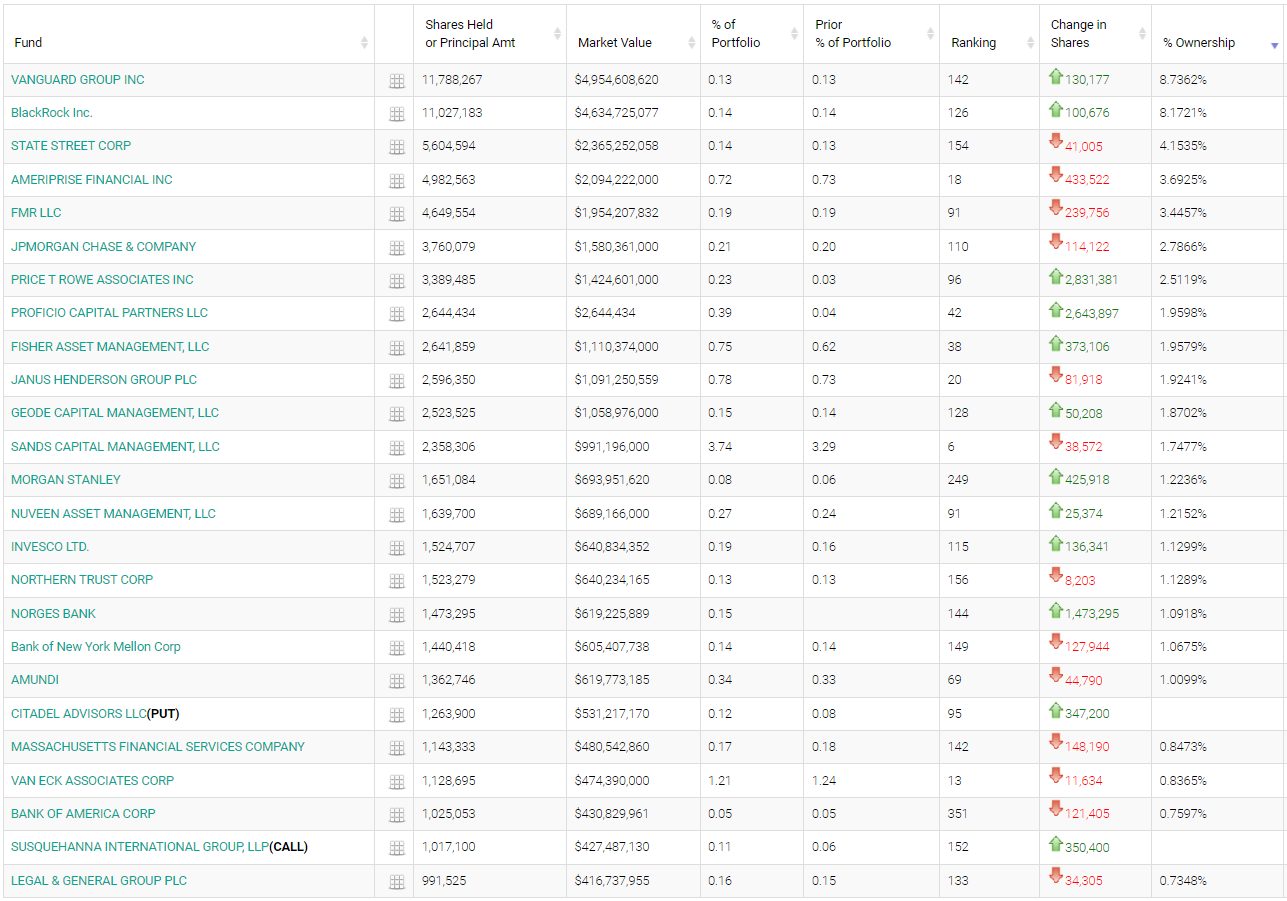Viewport: 1287px width, 901px height.
Task: Click ownership value 8.1721%
Action: point(1183,113)
